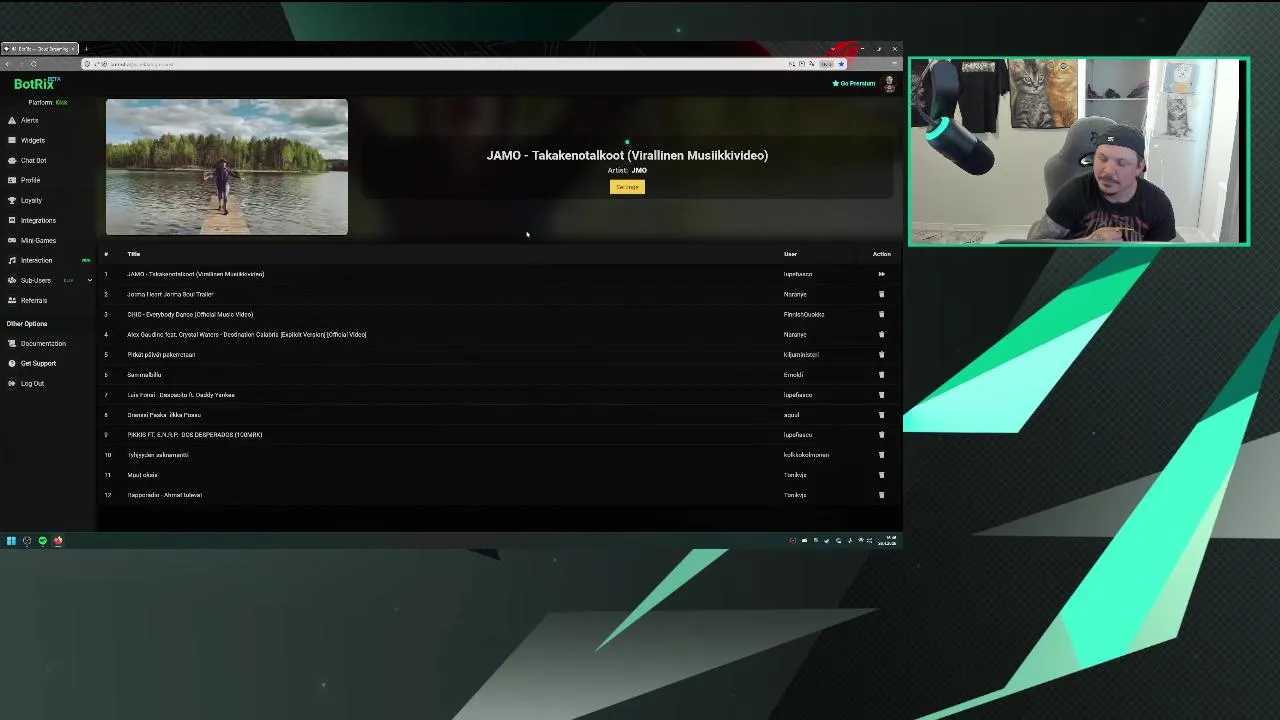Open the Windows Start menu
This screenshot has height=720, width=1280.
pyautogui.click(x=11, y=541)
